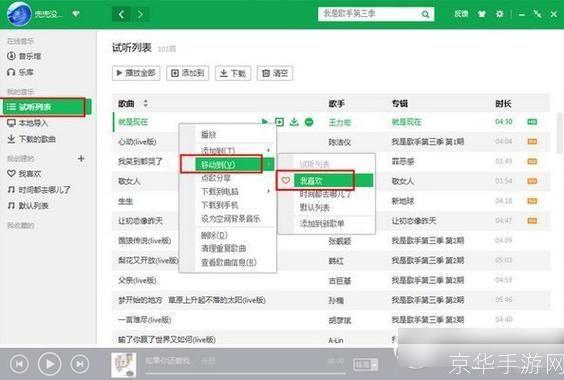Open the sidebar playlist 时间都去哪儿了
Image resolution: width=564 pixels, height=380 pixels.
click(39, 190)
